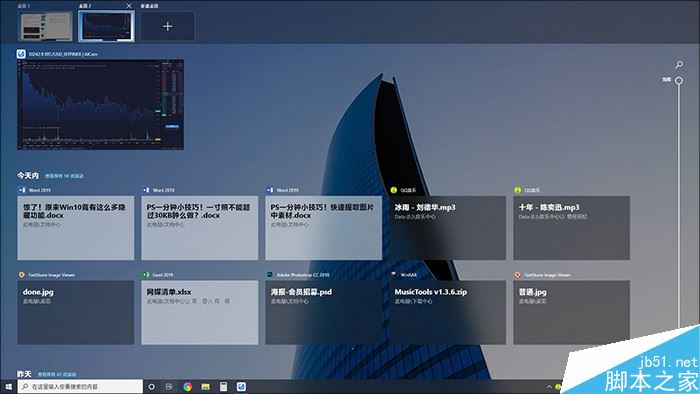The height and width of the screenshot is (394, 700).
Task: Open the AICoin BTC/USD window preview
Action: (x=100, y=105)
